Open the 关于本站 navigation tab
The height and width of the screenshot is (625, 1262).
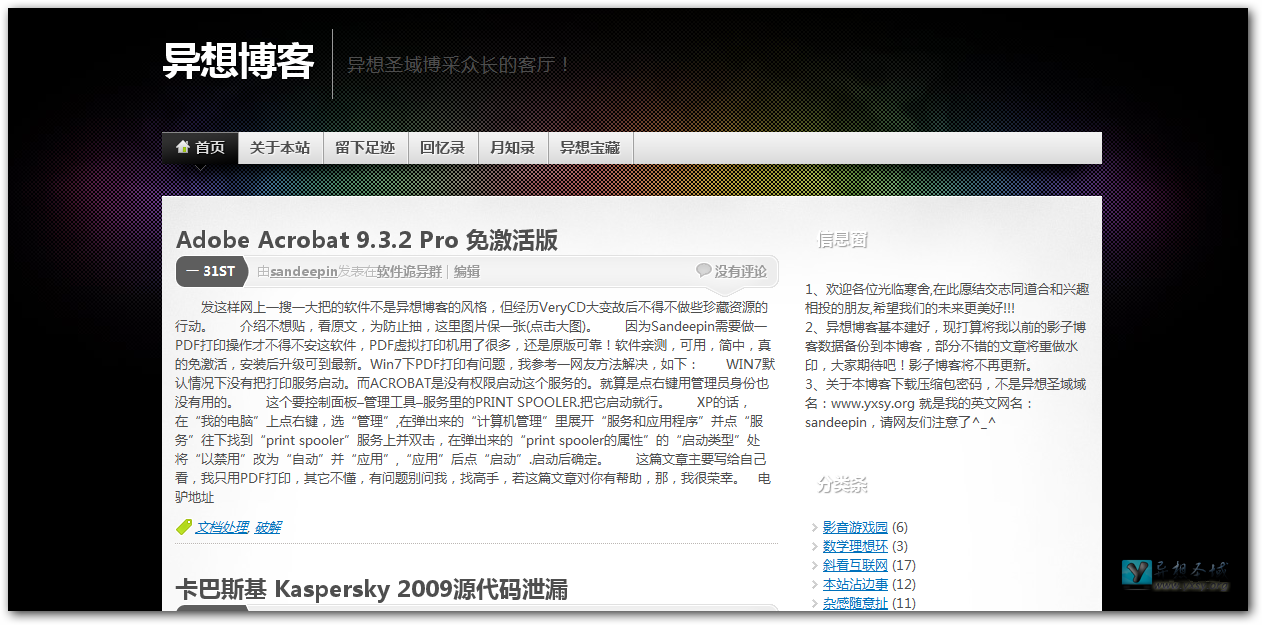[280, 148]
